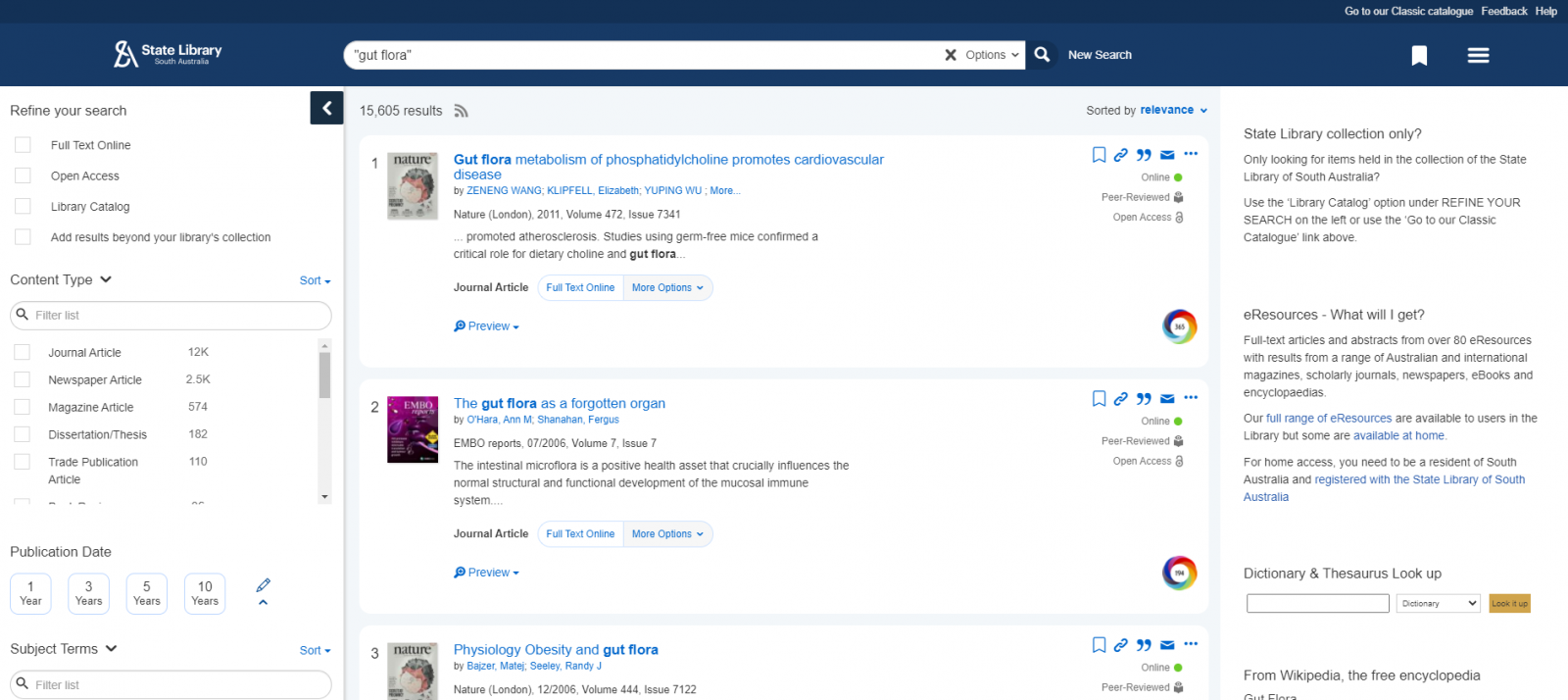Open more actions ellipsis for result 3
Viewport: 1568px width, 700px height.
click(x=1191, y=644)
